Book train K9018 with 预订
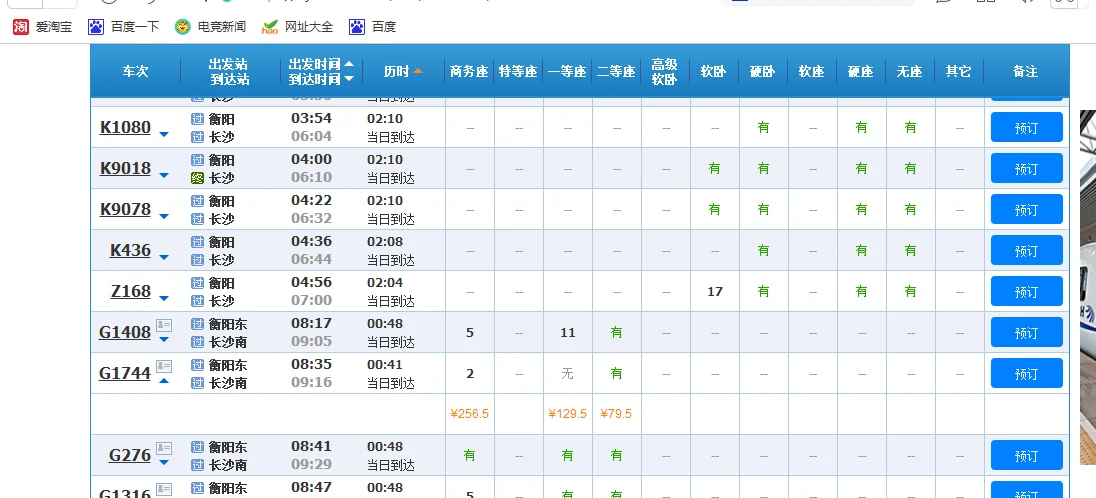Image resolution: width=1096 pixels, height=498 pixels. 1026,169
